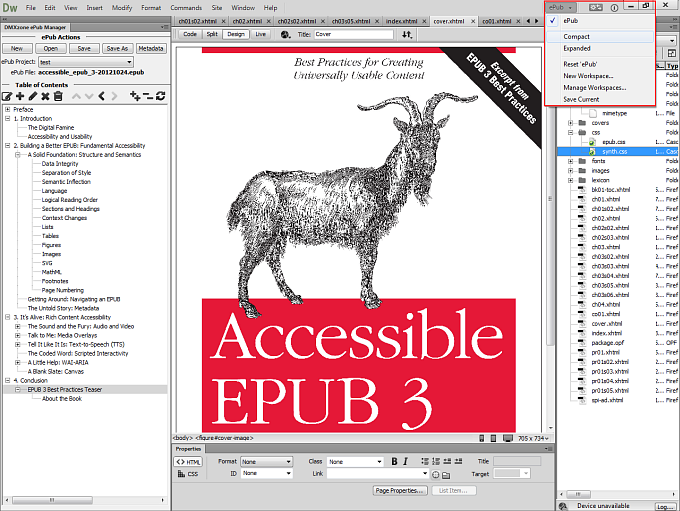Click the Bold formatting button

[x=394, y=462]
